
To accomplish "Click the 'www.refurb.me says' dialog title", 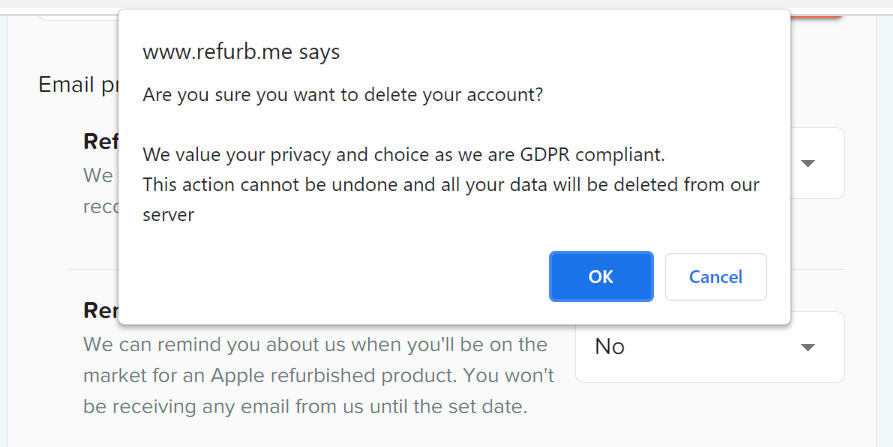I will 241,51.
